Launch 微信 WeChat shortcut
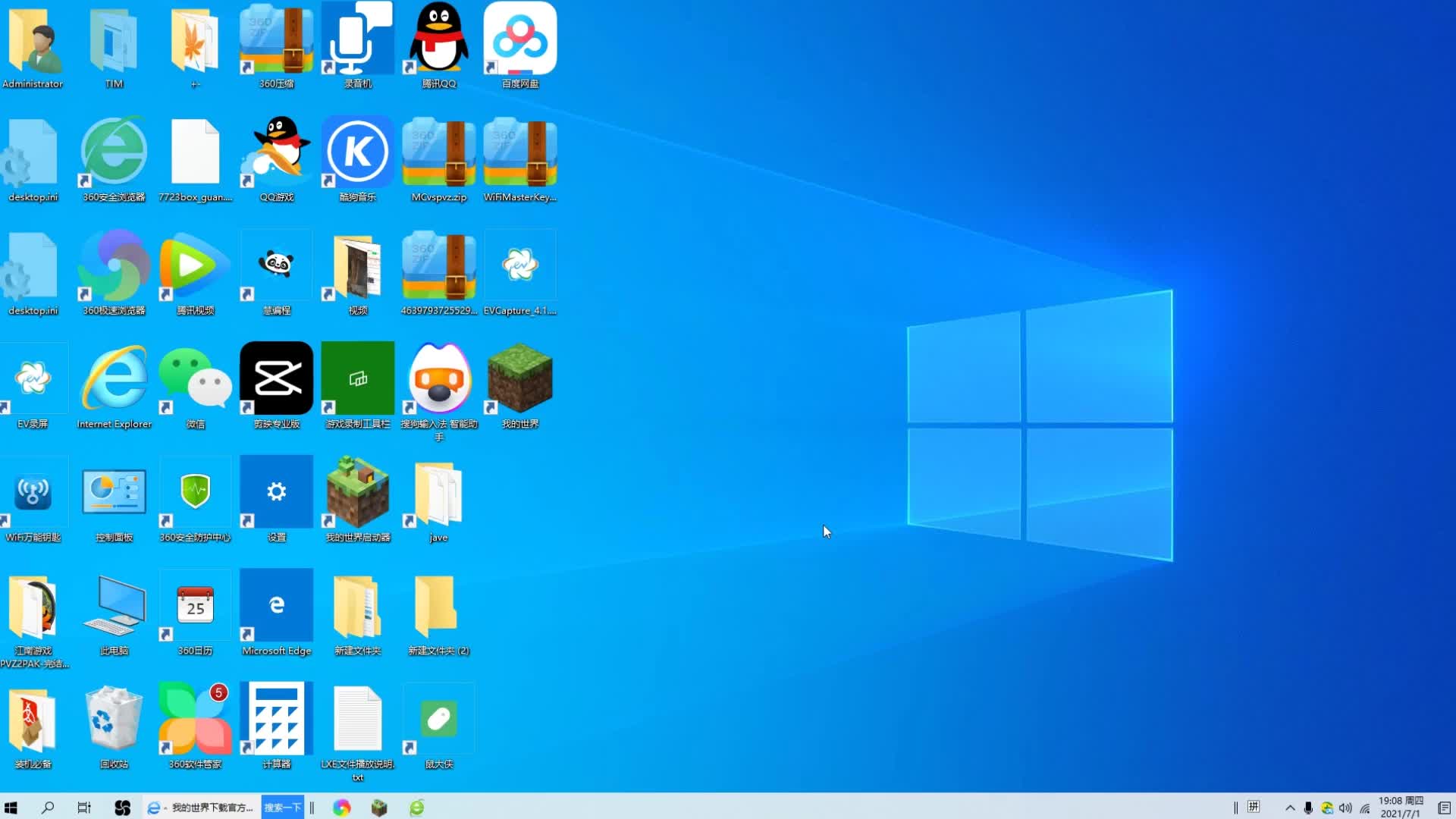Viewport: 1456px width, 819px height. point(195,386)
